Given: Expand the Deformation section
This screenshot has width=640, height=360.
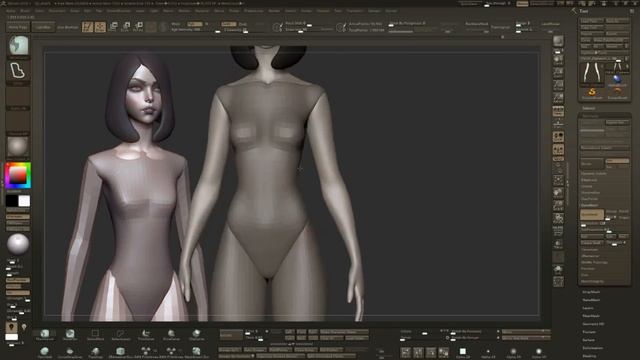Looking at the screenshot, I should click(x=593, y=348).
